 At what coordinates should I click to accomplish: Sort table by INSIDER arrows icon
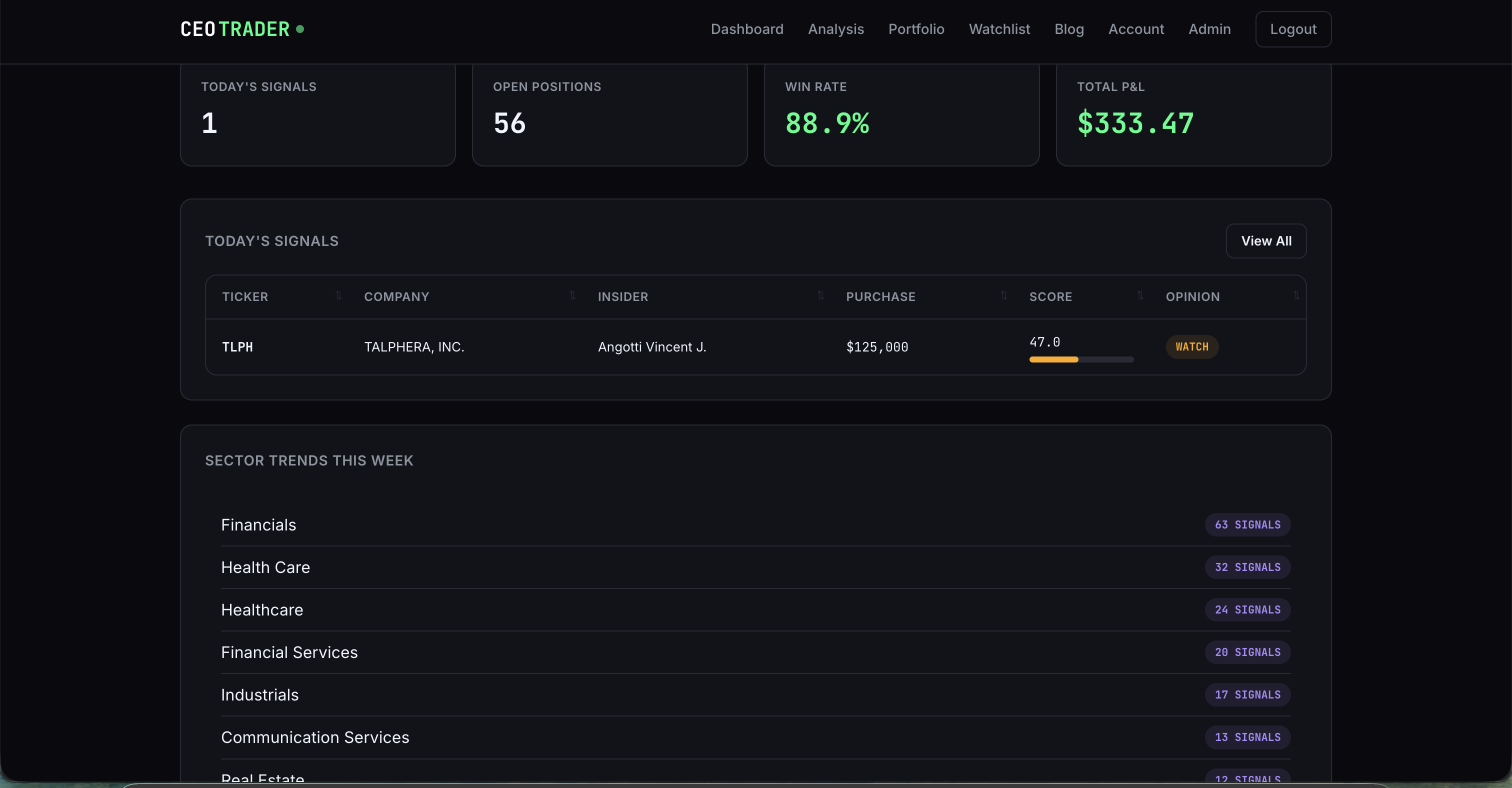820,295
